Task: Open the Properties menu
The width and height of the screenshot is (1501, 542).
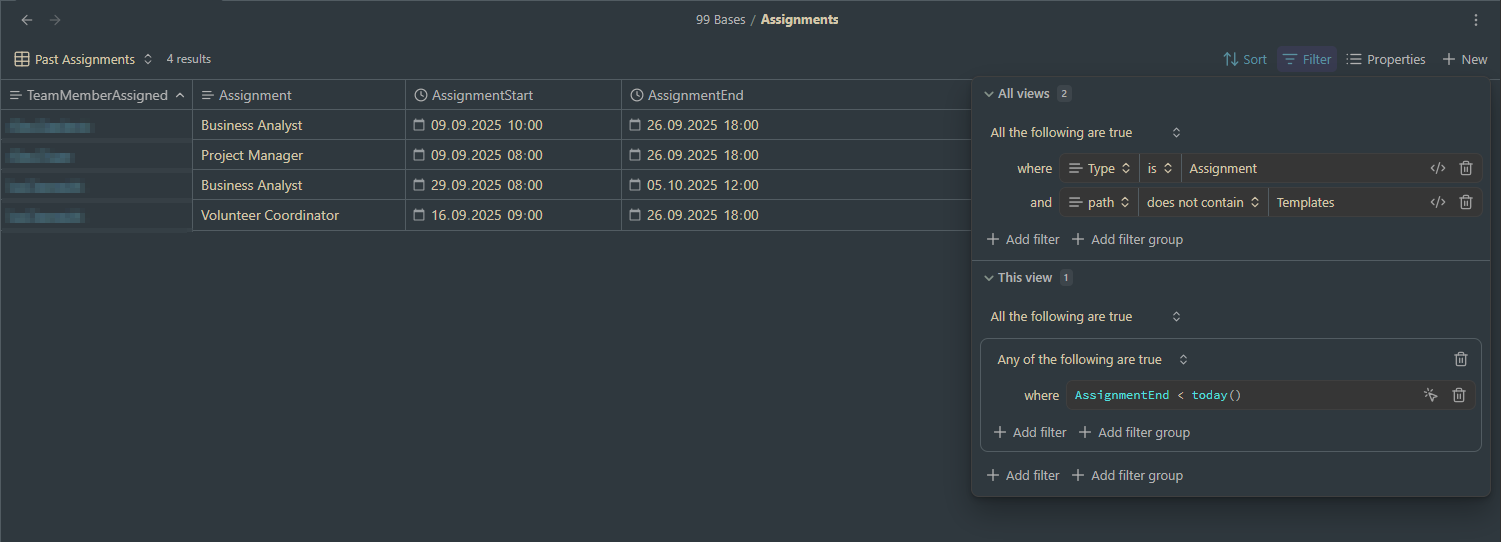Action: pos(1386,59)
